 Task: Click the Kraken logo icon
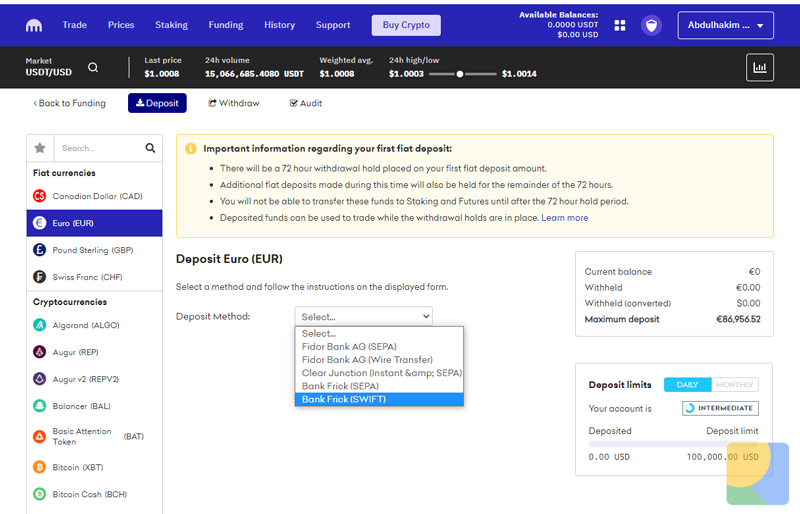coord(34,25)
